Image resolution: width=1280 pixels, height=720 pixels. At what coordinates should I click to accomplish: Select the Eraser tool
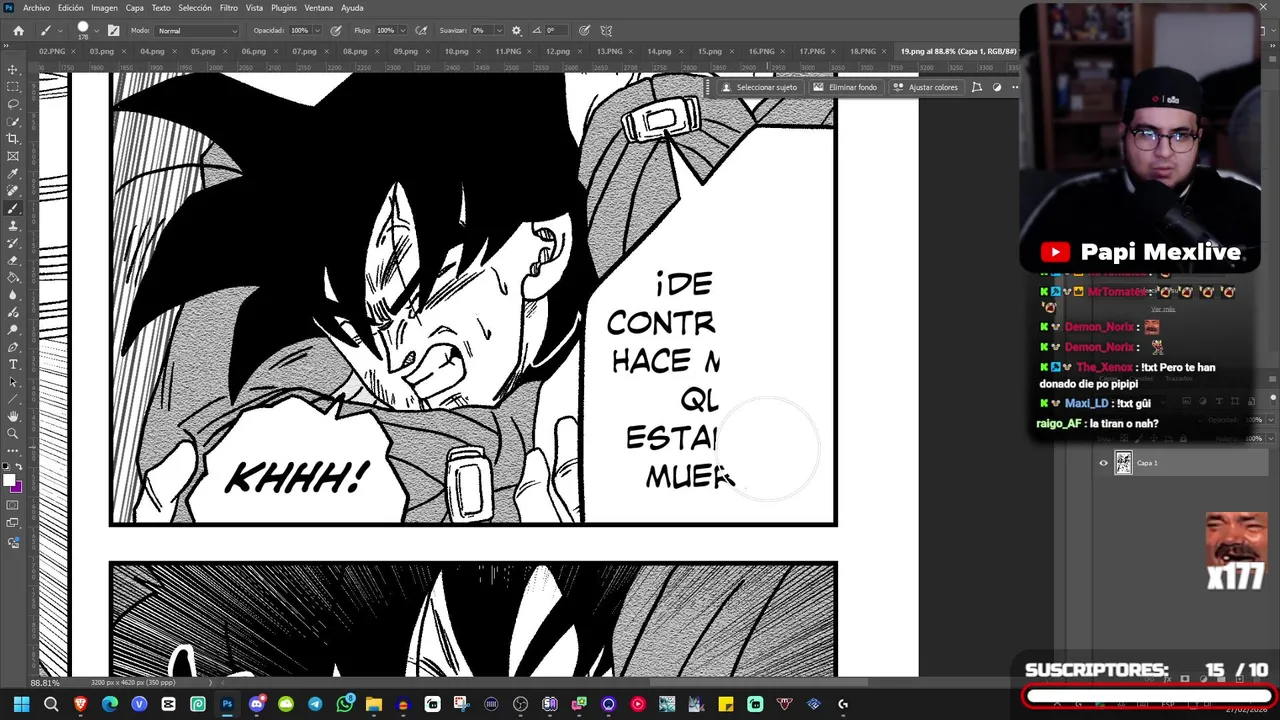[x=13, y=261]
